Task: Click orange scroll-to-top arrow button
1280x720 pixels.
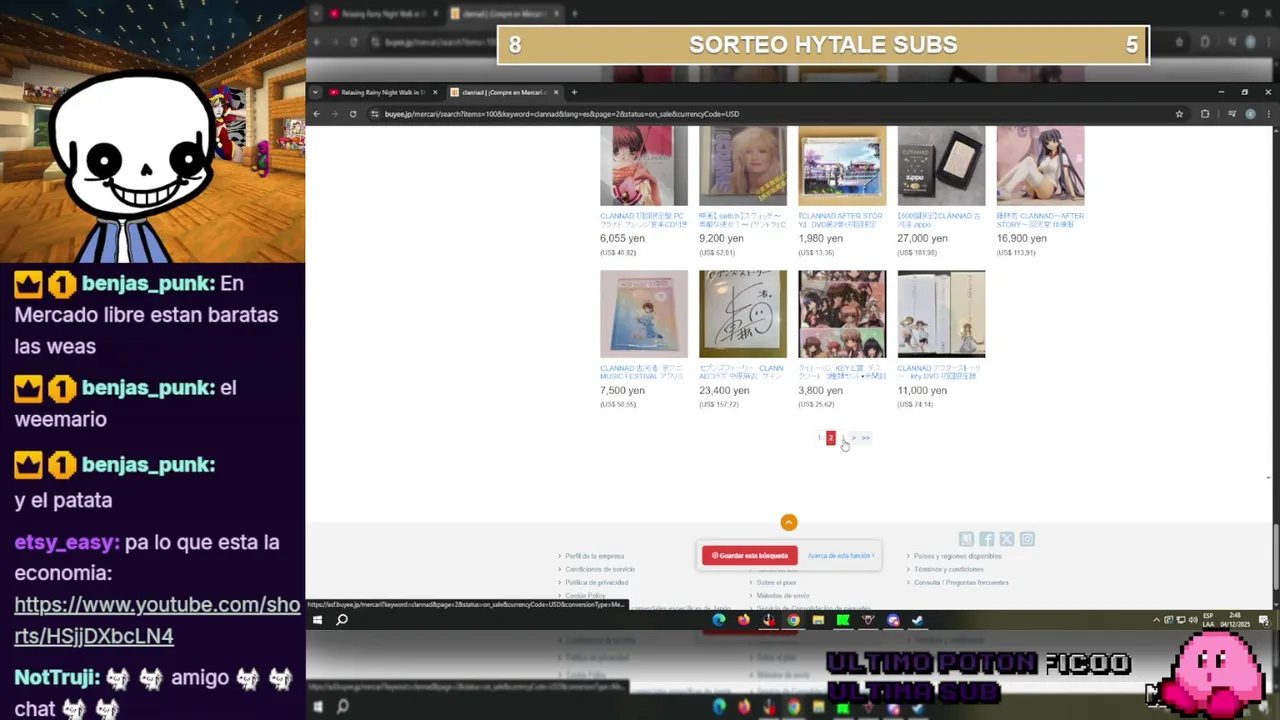Action: (x=789, y=522)
